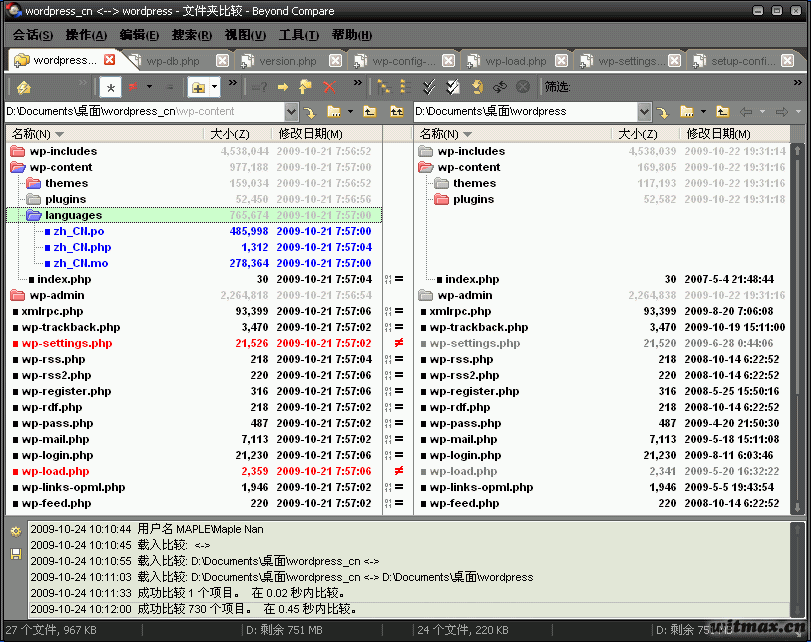Open the 会话(S) menu
Screen dimensions: 811x642
33,35
